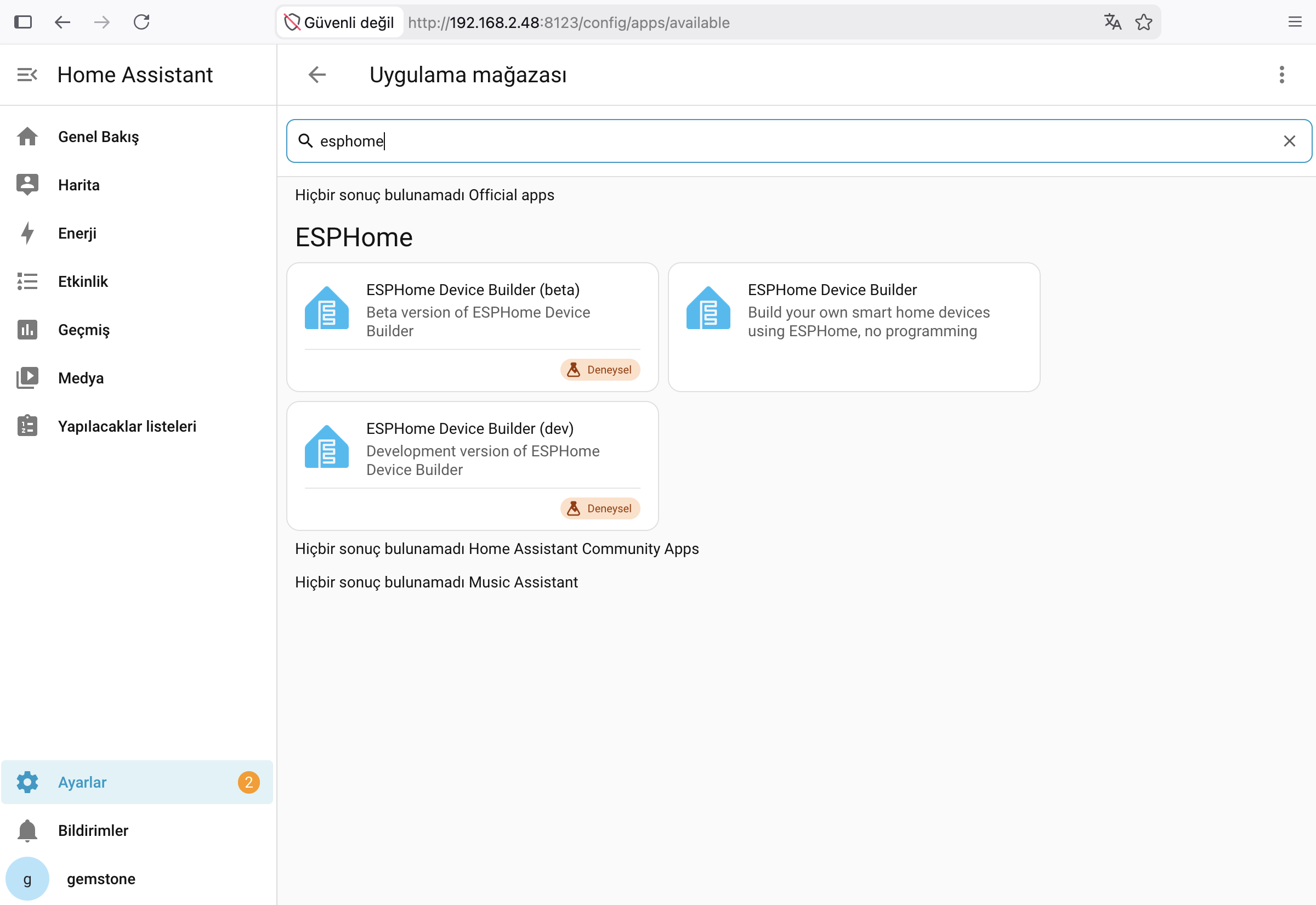Open Ayarlar settings entry
Viewport: 1316px width, 905px height.
pyautogui.click(x=137, y=782)
